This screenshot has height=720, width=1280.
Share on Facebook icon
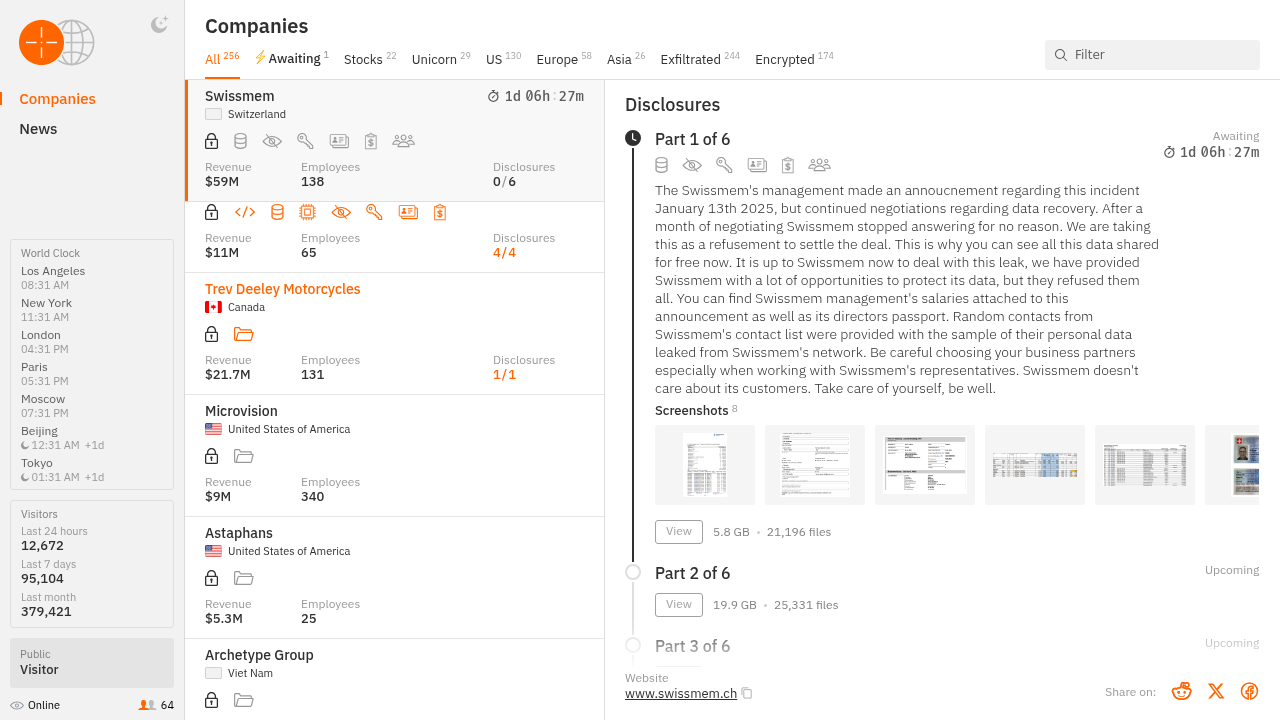(x=1249, y=691)
